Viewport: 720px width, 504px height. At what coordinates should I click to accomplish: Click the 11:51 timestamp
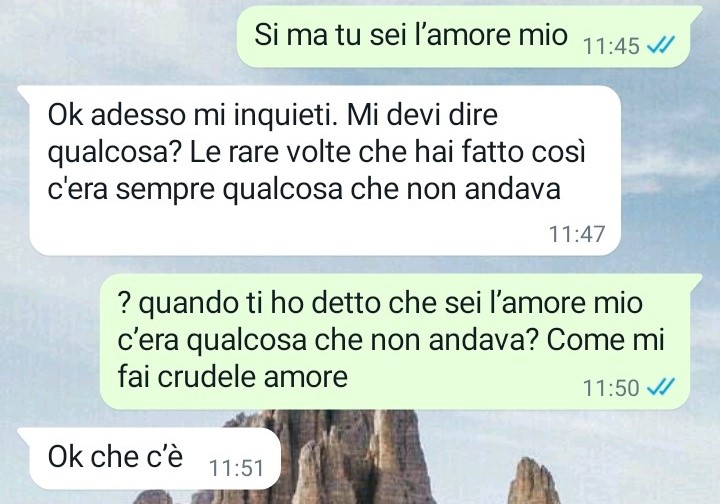(236, 468)
